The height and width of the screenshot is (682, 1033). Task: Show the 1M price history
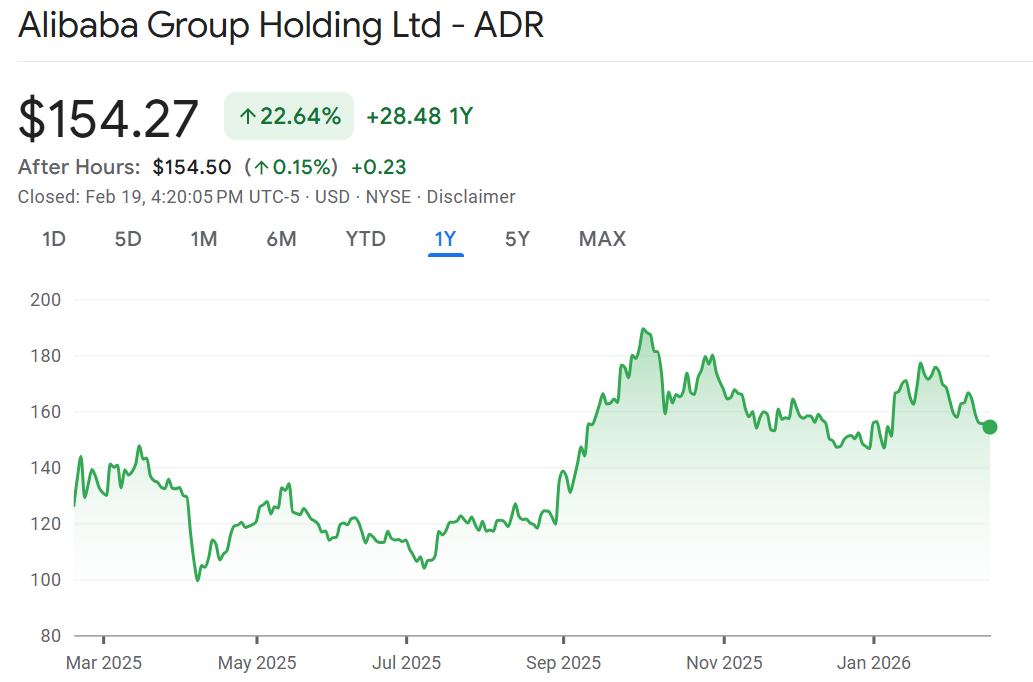[x=204, y=239]
